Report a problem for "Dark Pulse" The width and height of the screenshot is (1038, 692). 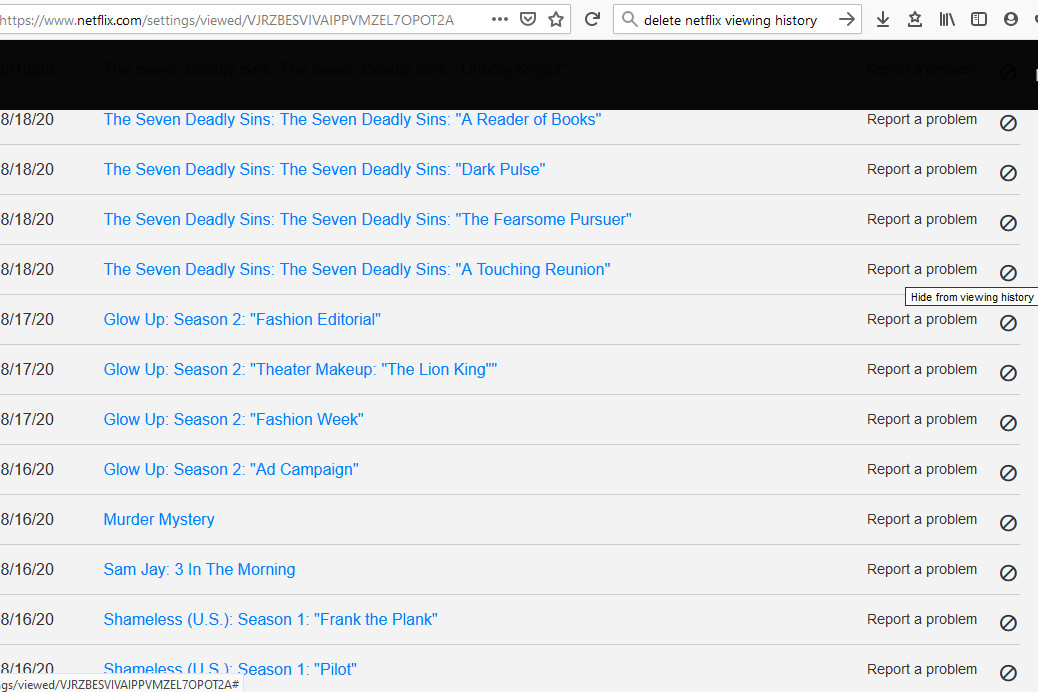click(922, 170)
